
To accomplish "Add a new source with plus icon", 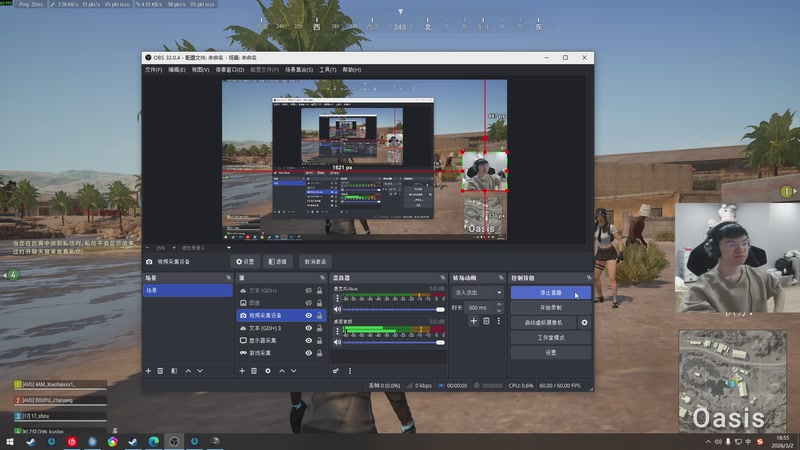I will tap(242, 371).
